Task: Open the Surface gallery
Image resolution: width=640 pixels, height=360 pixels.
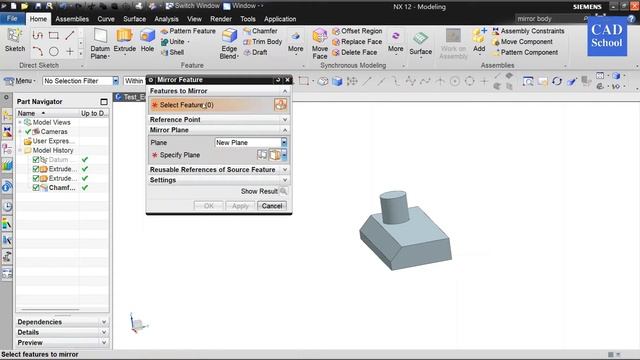Action: click(x=420, y=44)
